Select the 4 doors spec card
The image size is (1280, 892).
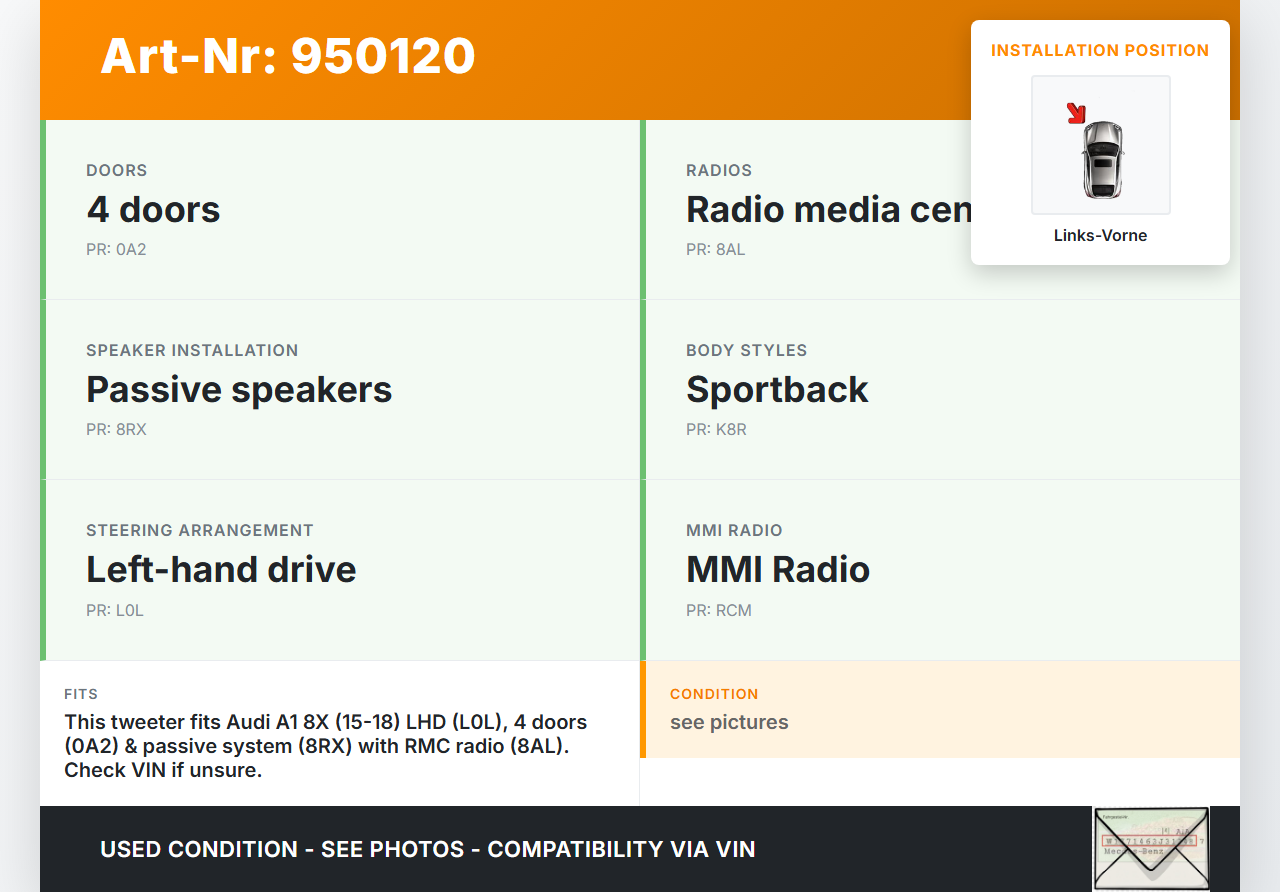340,210
